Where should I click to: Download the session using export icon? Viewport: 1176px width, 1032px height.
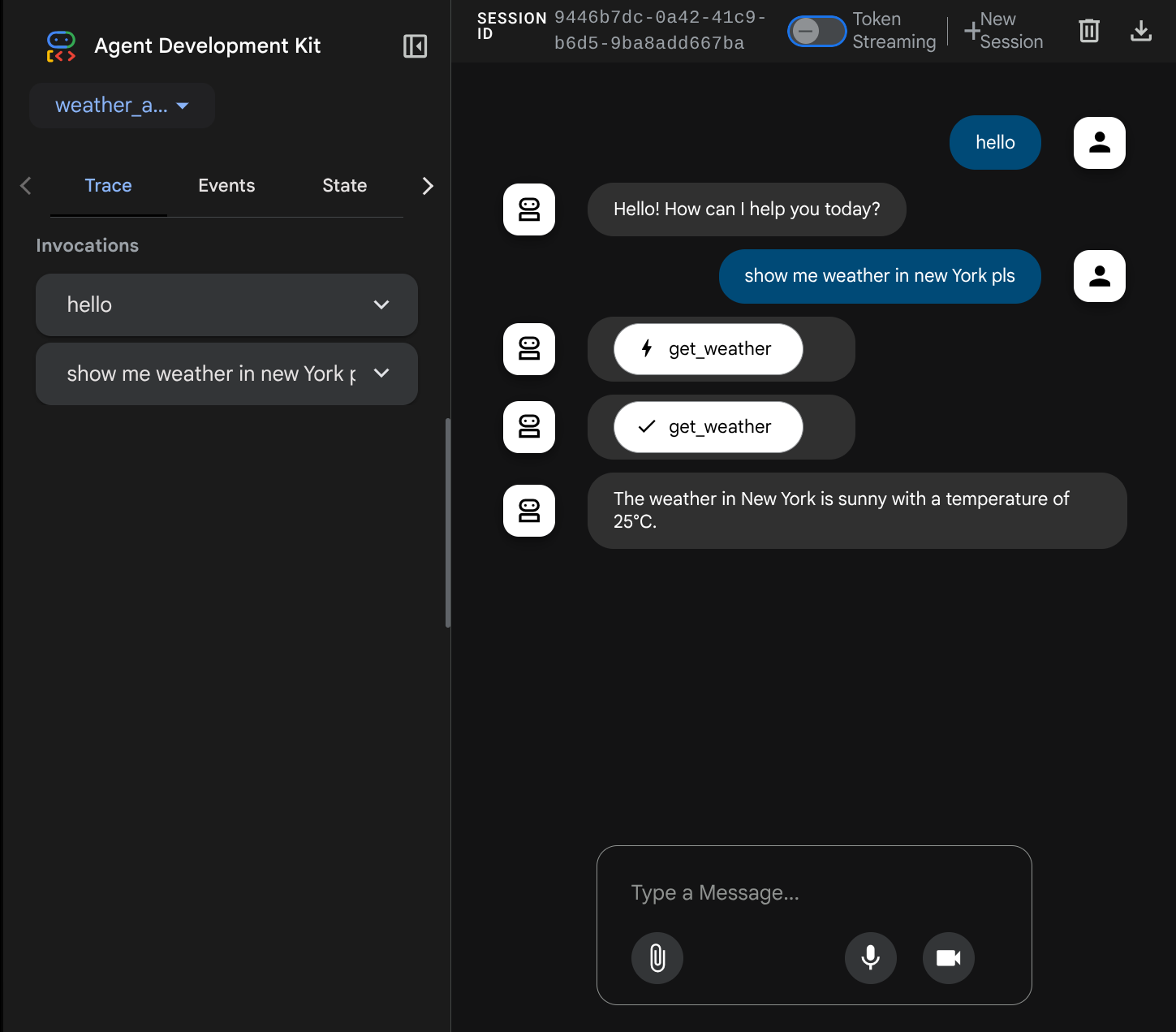click(1140, 31)
